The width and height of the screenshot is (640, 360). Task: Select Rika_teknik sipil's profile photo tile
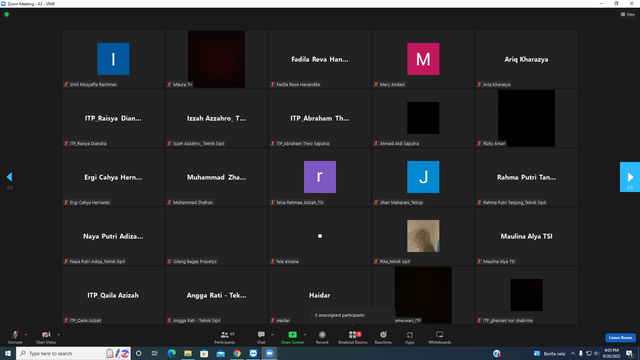point(423,236)
